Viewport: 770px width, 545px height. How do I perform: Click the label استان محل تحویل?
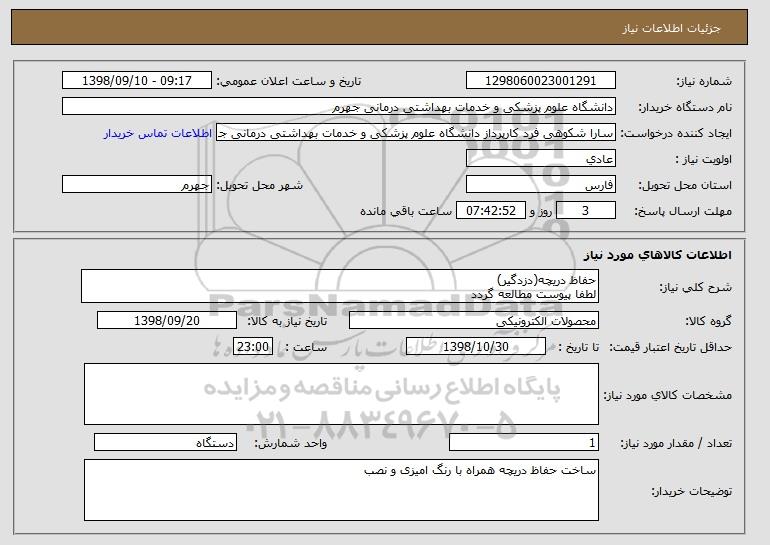pos(685,186)
